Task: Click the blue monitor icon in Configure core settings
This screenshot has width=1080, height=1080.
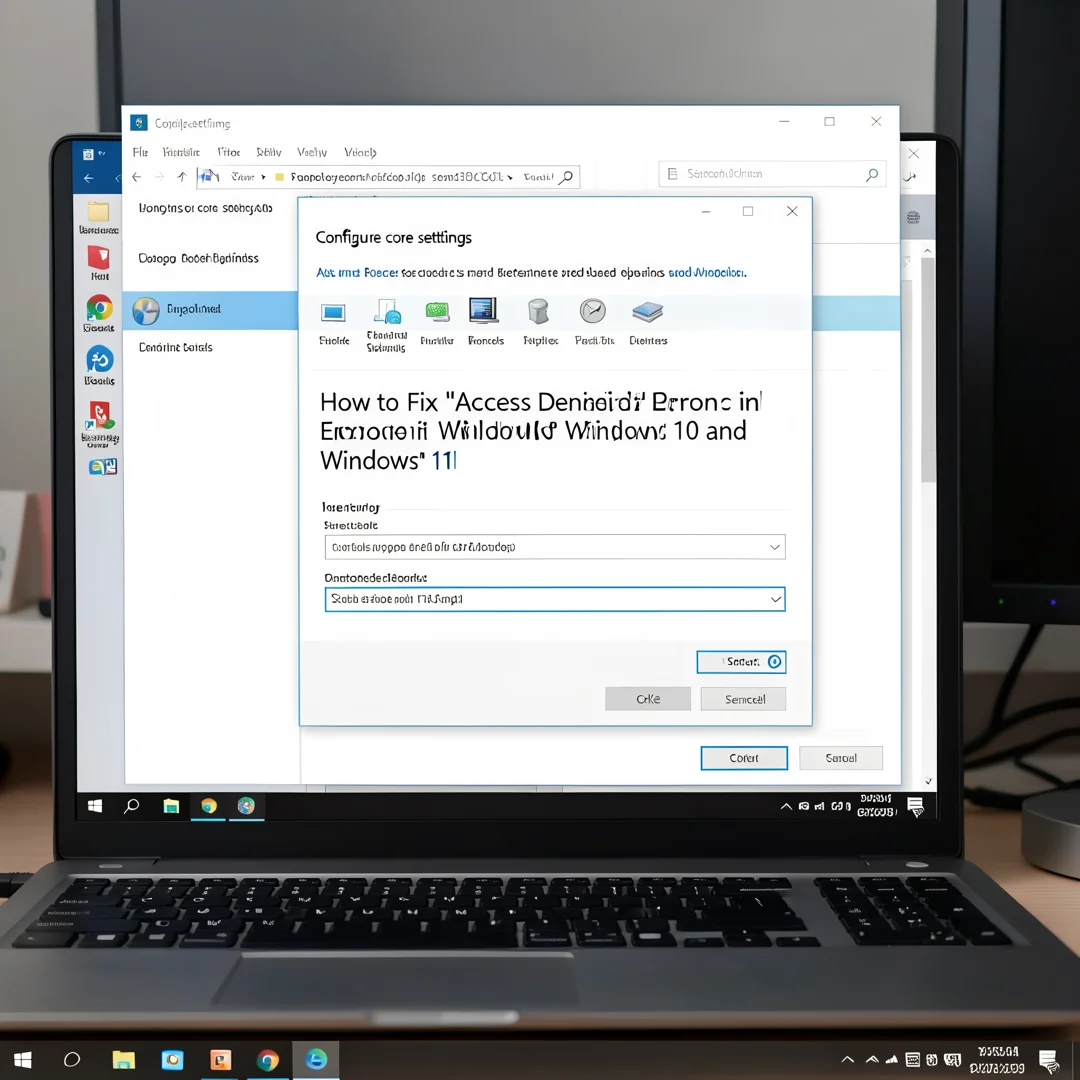Action: point(333,313)
